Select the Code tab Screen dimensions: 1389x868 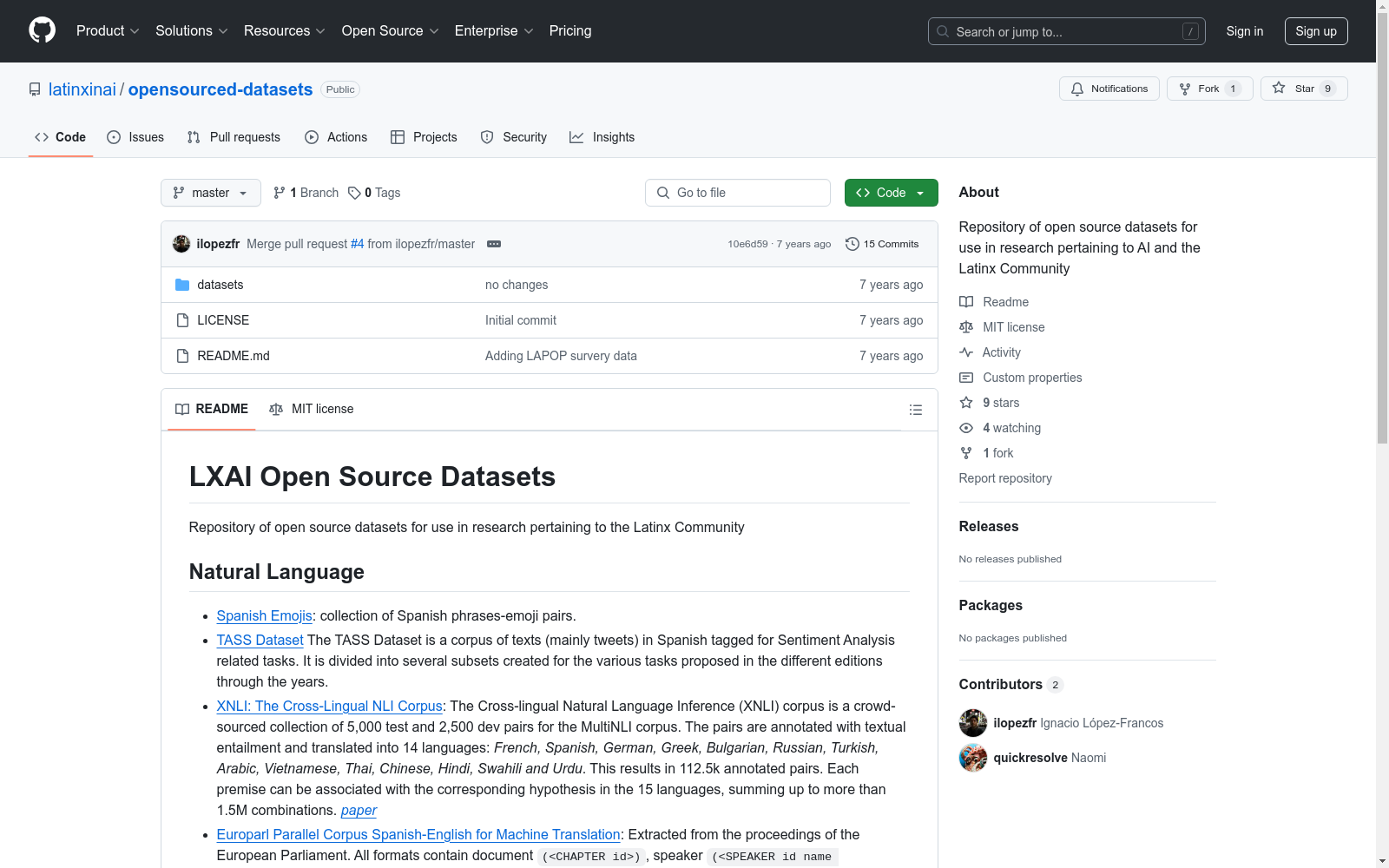click(x=61, y=137)
